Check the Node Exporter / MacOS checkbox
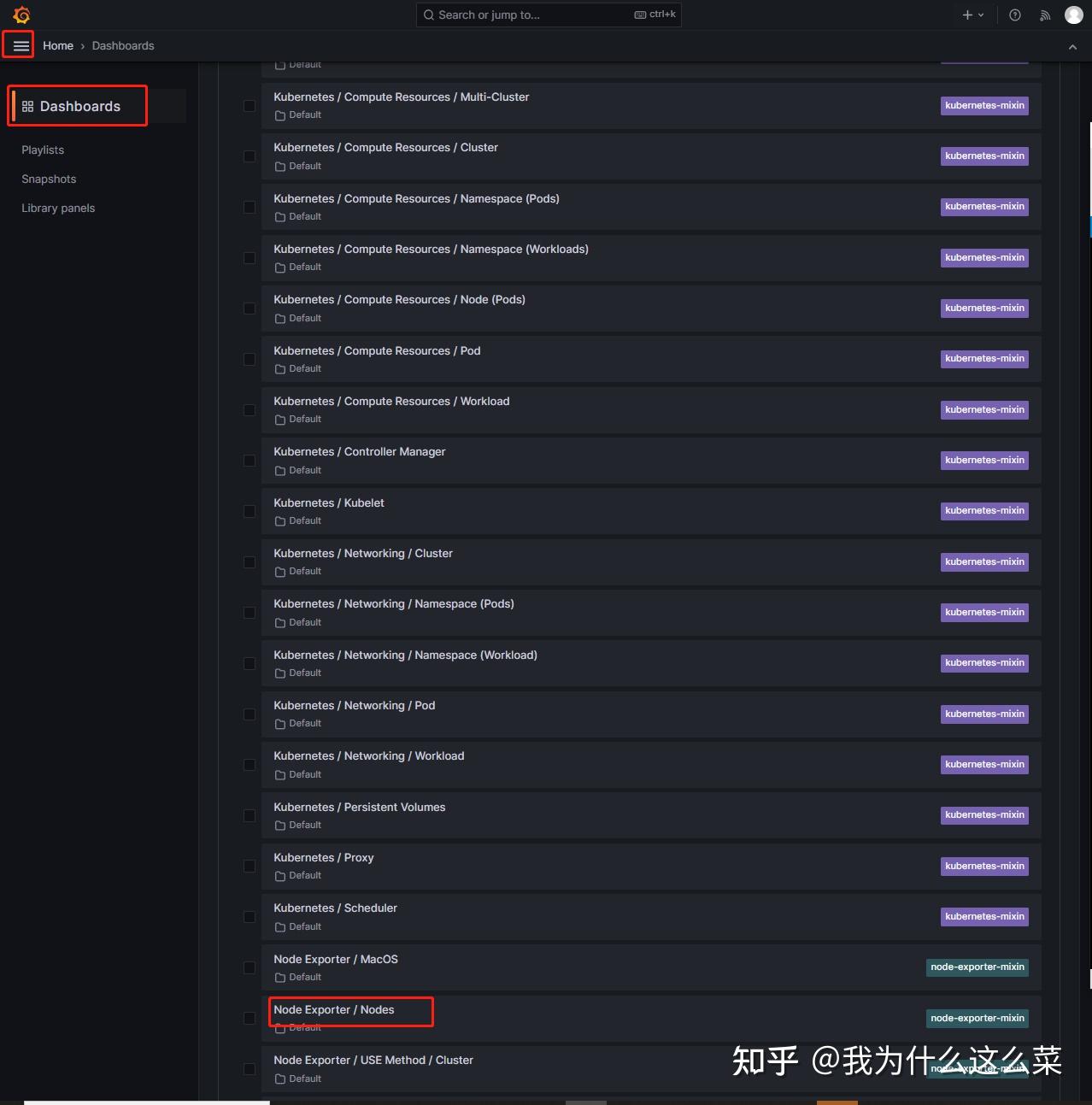Image resolution: width=1092 pixels, height=1105 pixels. coord(250,967)
